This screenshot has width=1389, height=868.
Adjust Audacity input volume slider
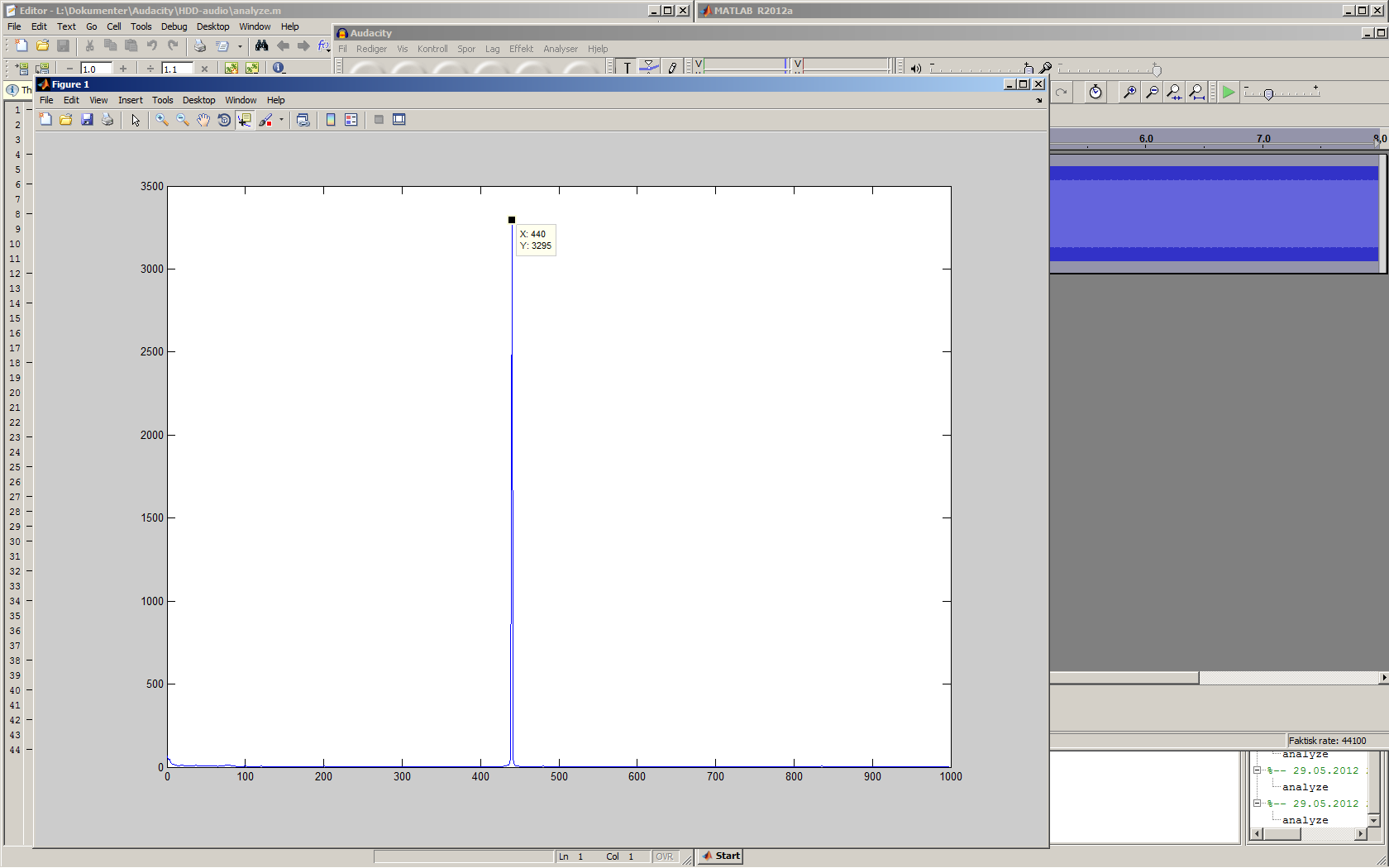click(x=1157, y=70)
